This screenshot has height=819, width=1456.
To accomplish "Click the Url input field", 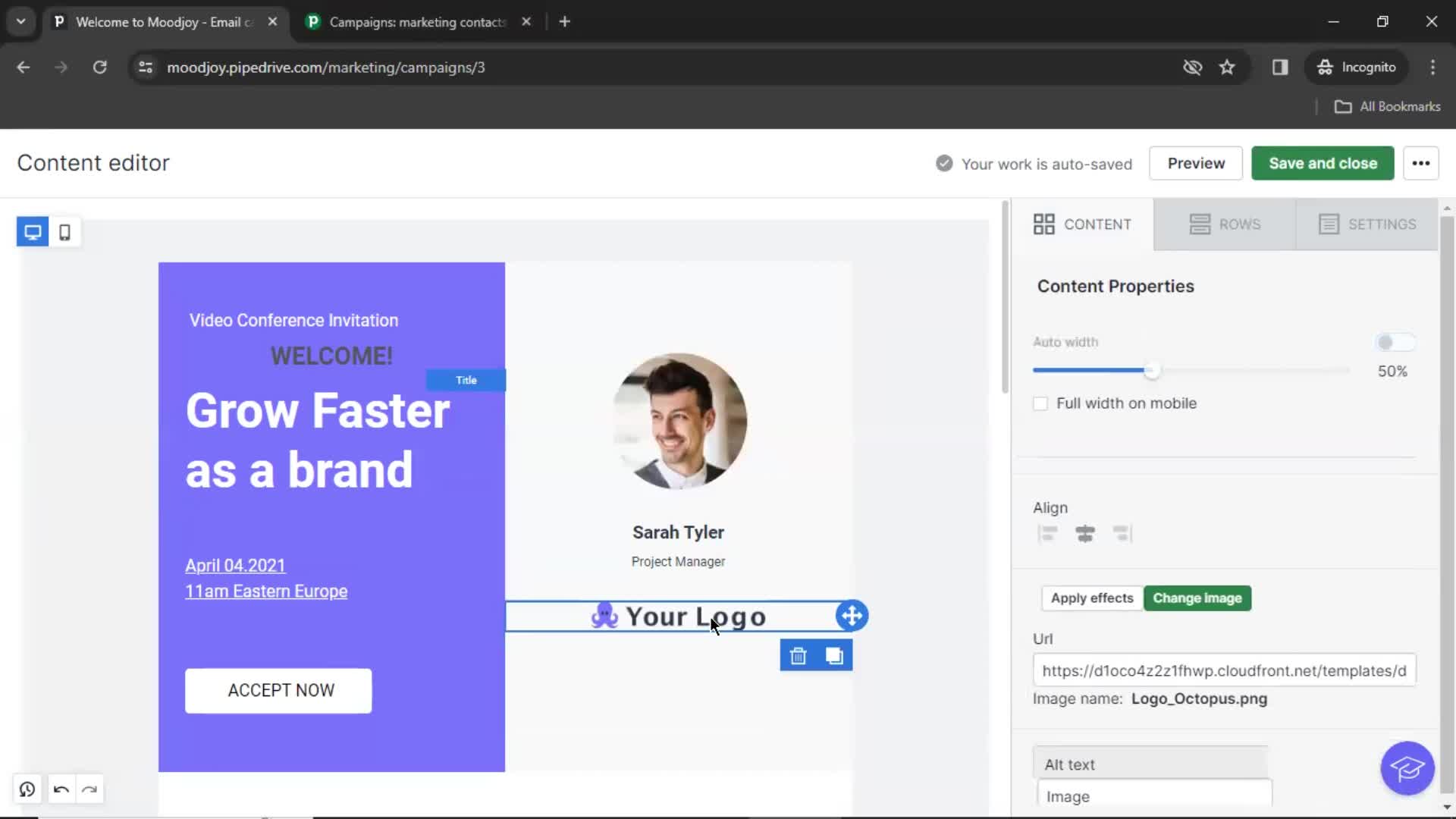I will 1225,670.
